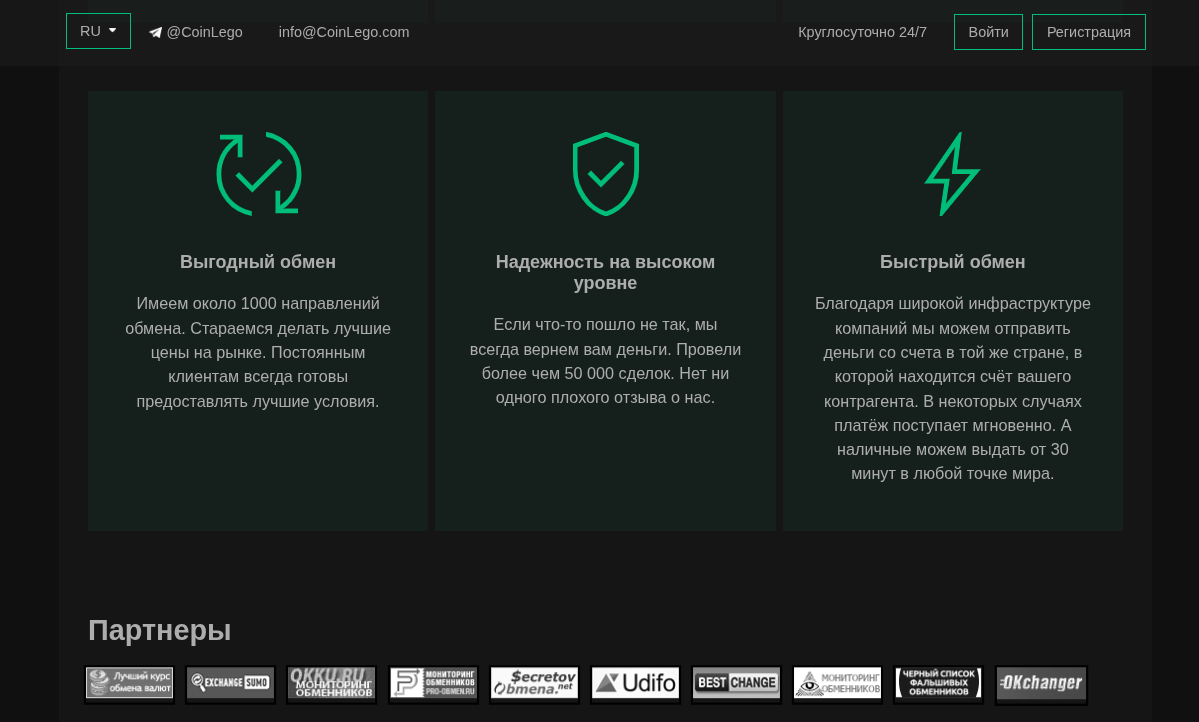Click the Регистрация sign-up button

1088,32
